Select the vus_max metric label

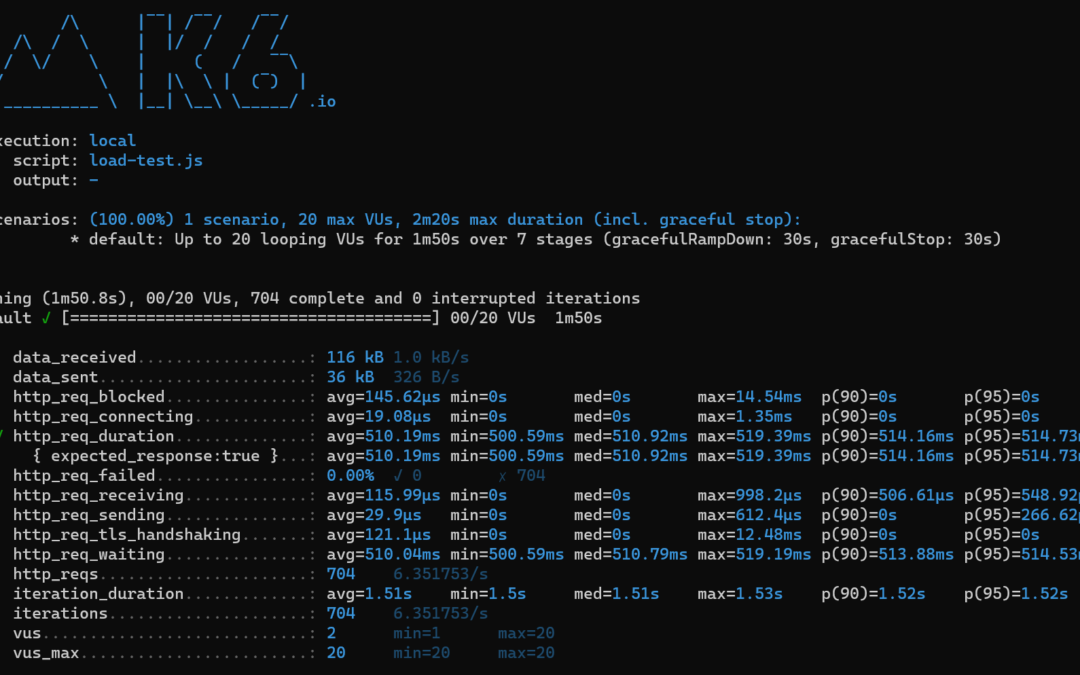(46, 653)
